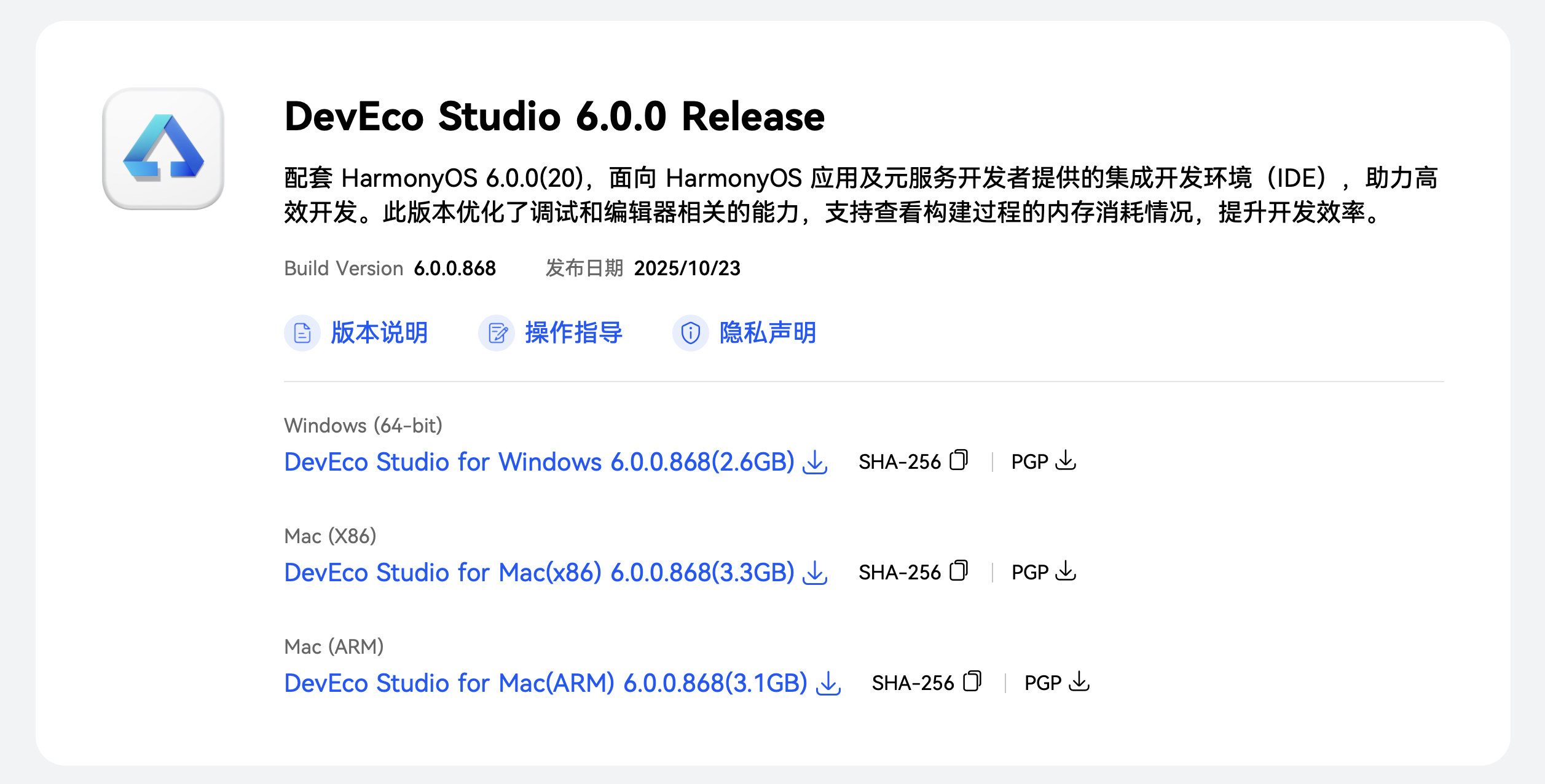Click the DevEco Studio 6.0.0 Release heading
The image size is (1545, 784).
[x=554, y=116]
